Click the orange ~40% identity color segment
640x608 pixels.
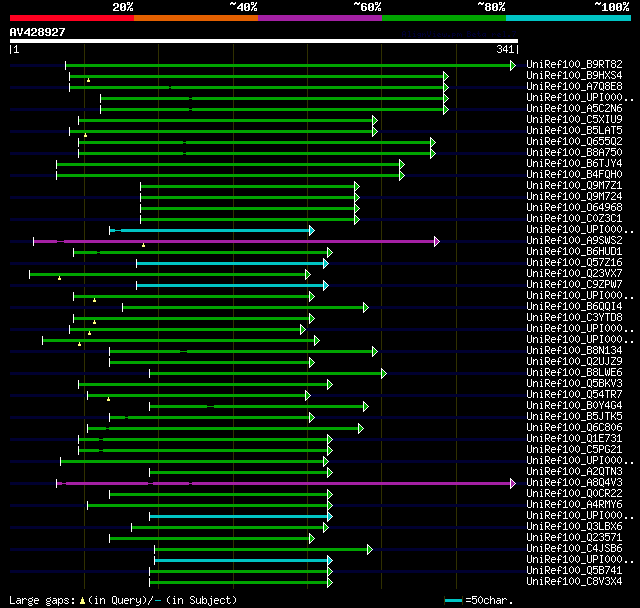point(196,18)
